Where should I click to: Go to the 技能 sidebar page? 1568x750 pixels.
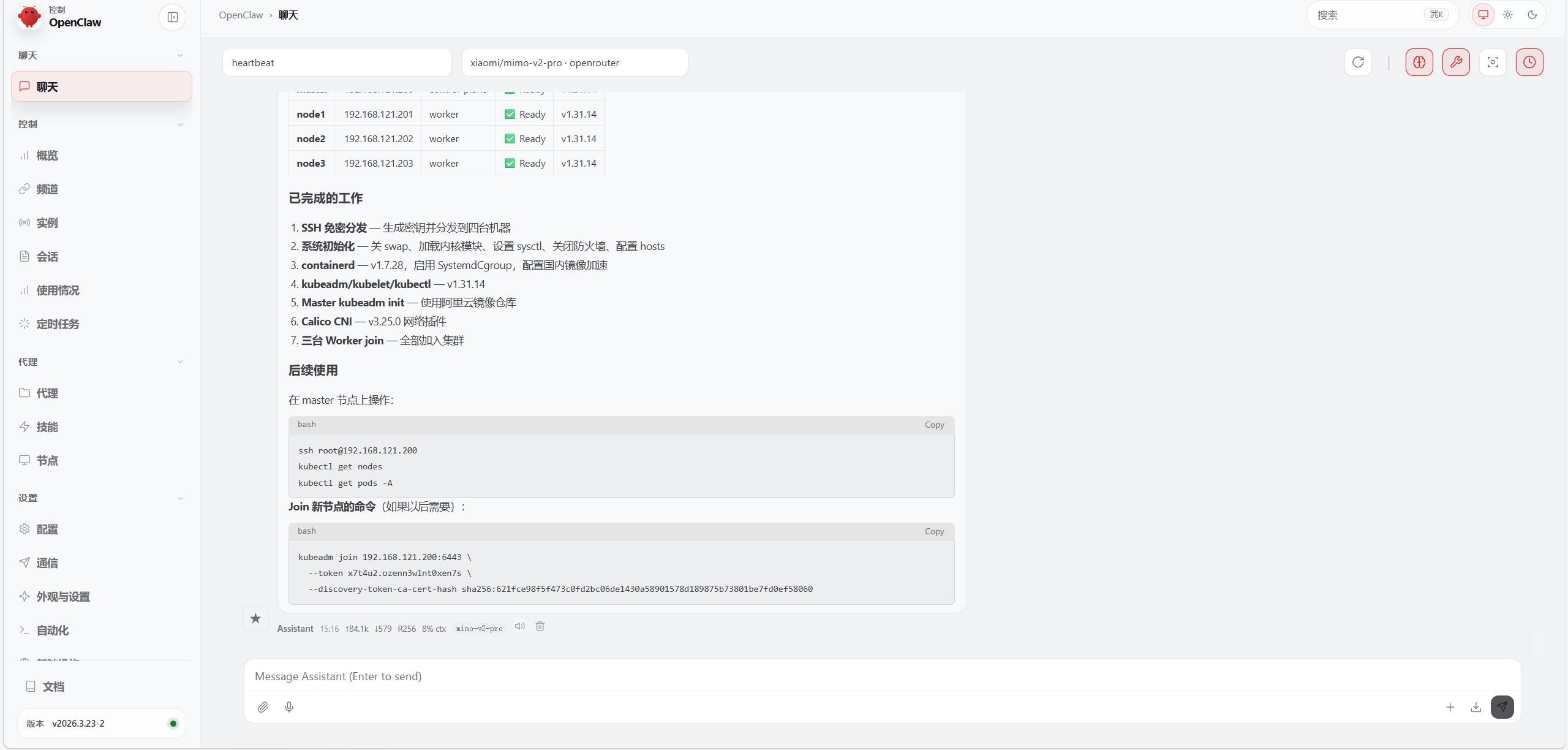[x=47, y=426]
